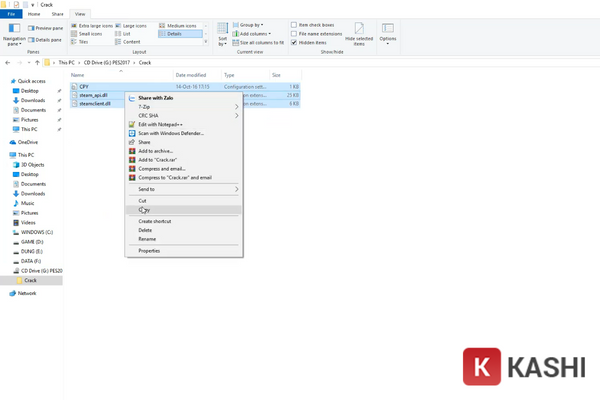Go up one folder level
The width and height of the screenshot is (600, 400).
pyautogui.click(x=37, y=62)
